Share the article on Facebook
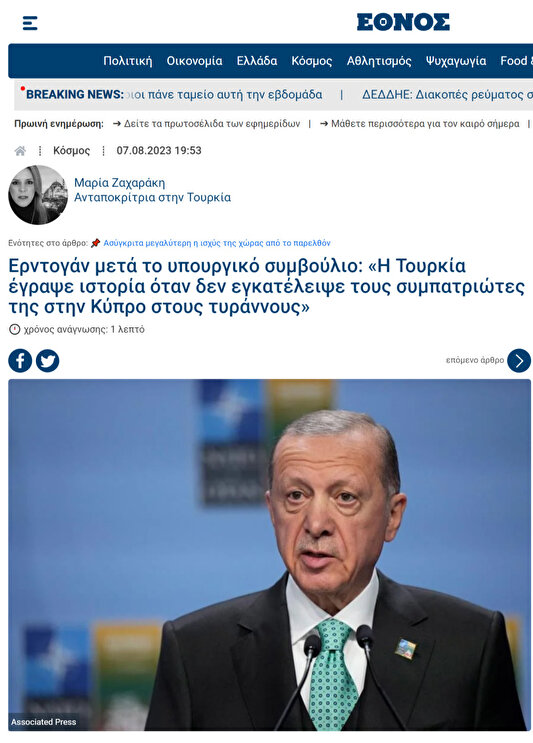 pos(20,361)
